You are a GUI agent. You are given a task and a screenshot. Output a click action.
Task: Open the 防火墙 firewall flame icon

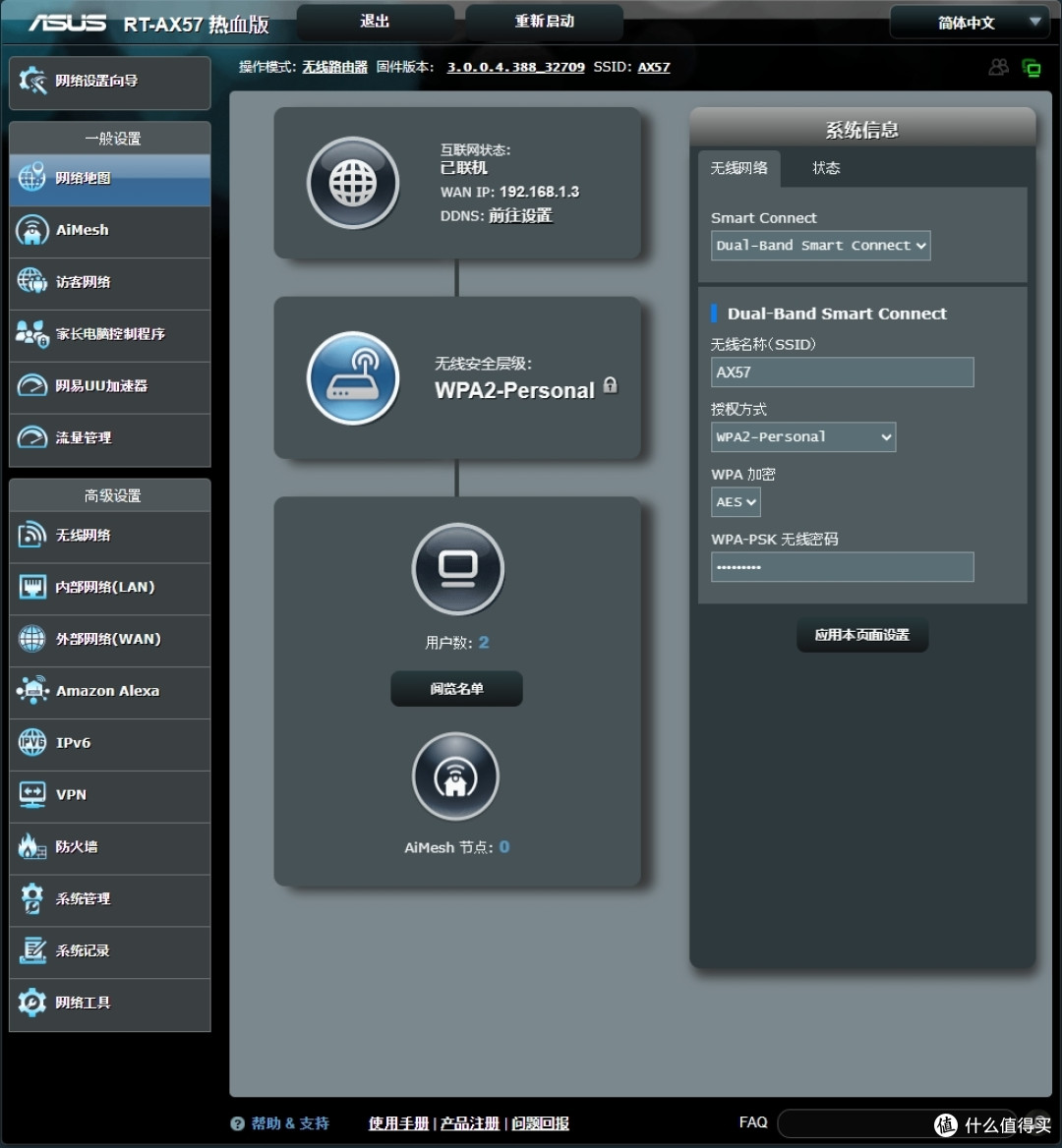(31, 846)
